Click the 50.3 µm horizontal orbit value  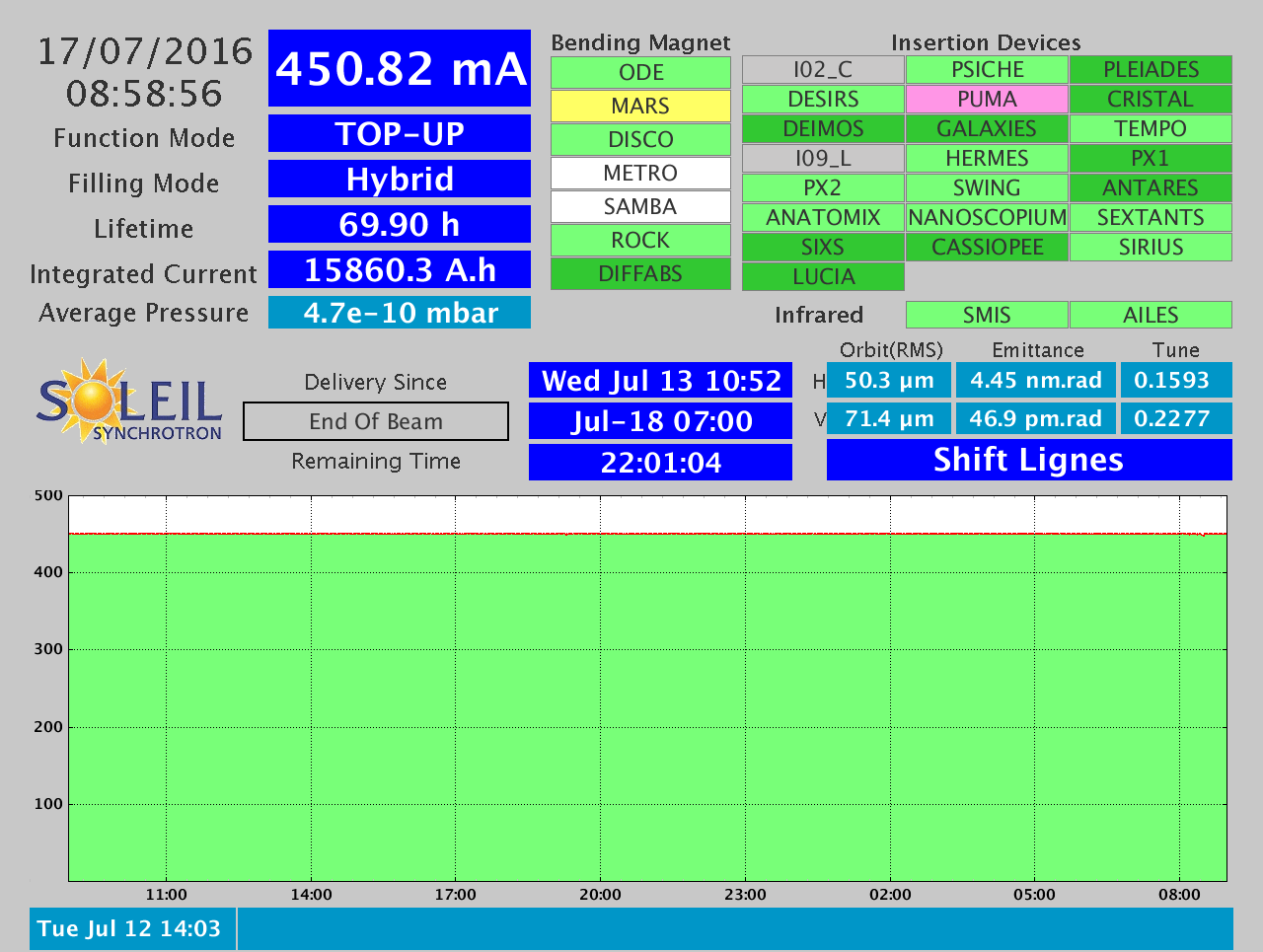(x=889, y=380)
